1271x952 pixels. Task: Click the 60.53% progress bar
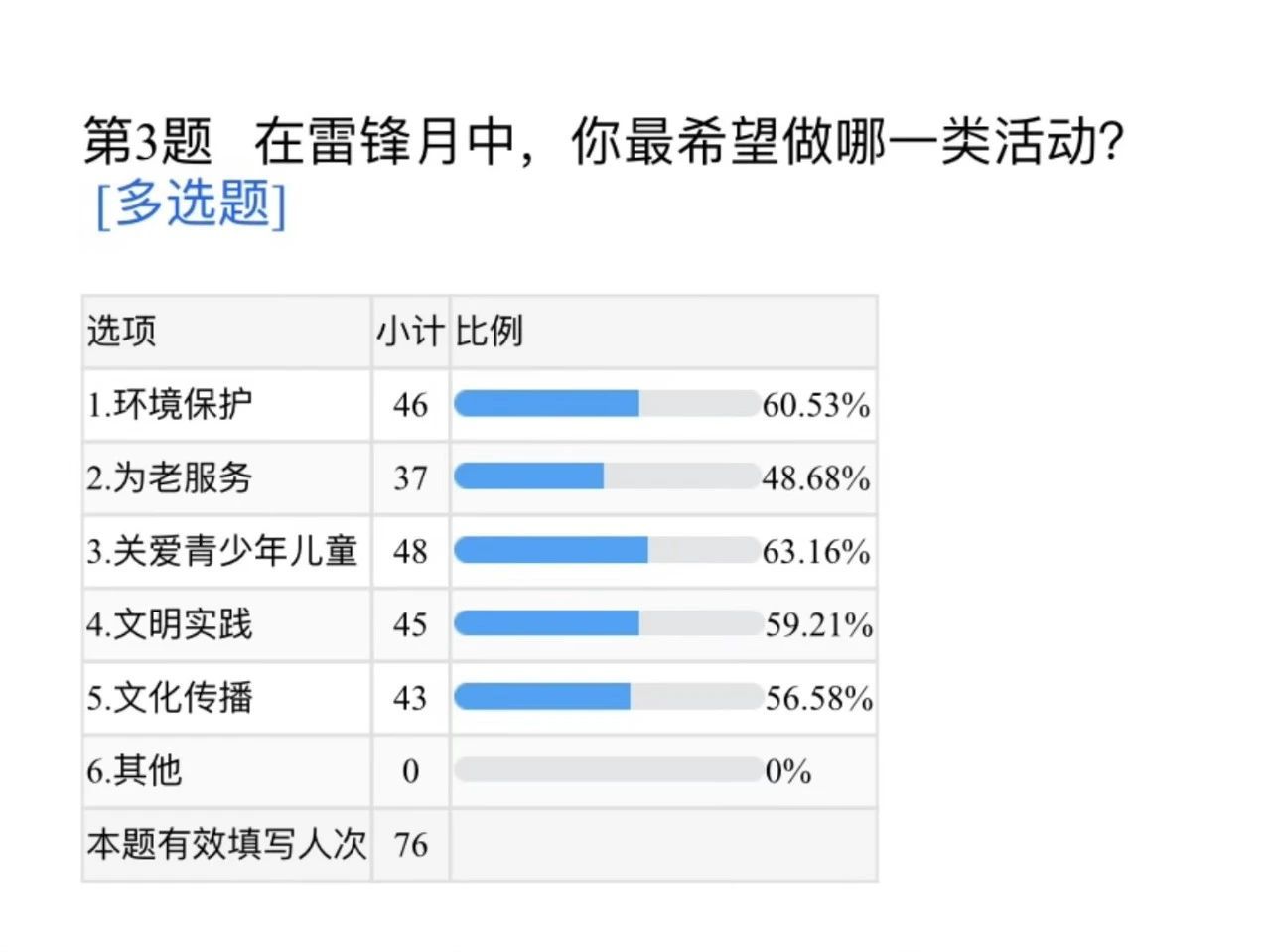(607, 403)
